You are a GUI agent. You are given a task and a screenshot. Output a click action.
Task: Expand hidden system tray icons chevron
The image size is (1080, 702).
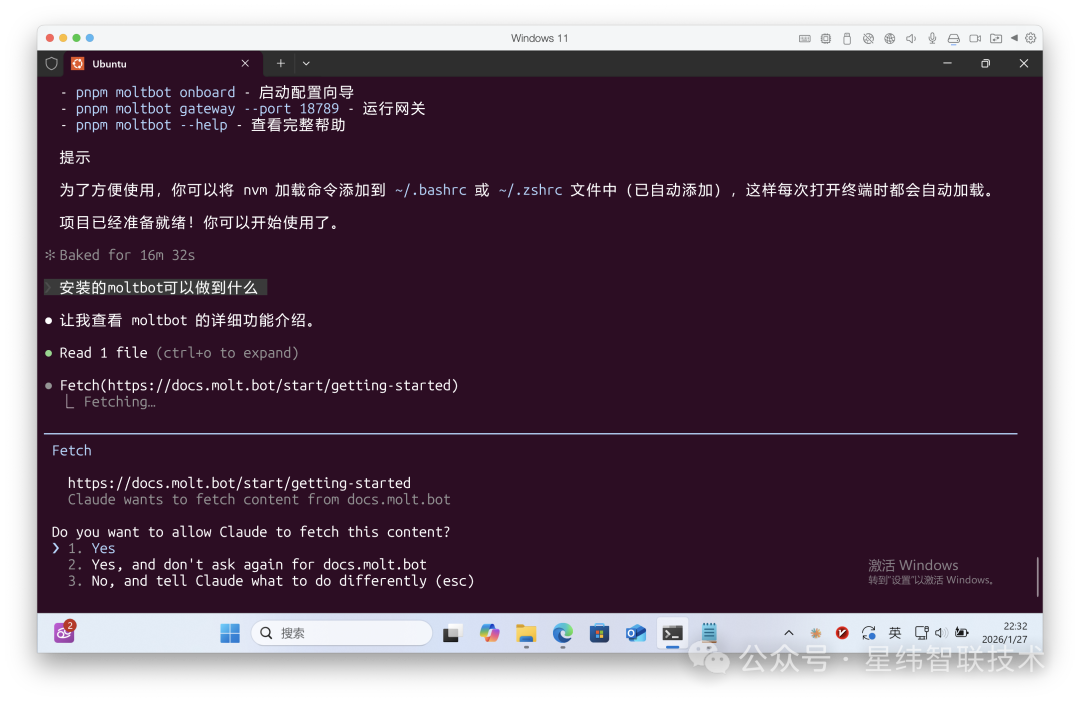(789, 633)
